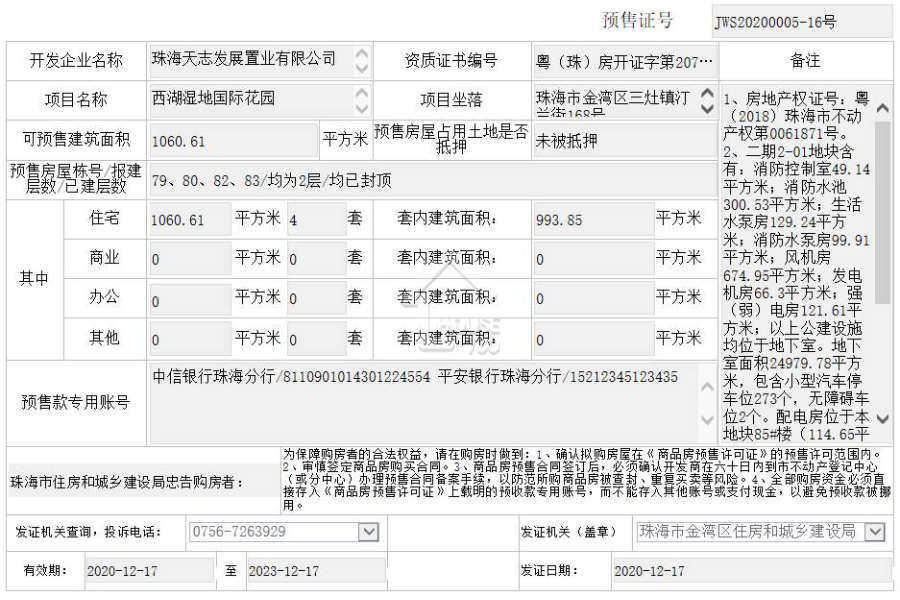Image resolution: width=900 pixels, height=600 pixels.
Task: Click the 开发企业名称 label
Action: point(76,60)
